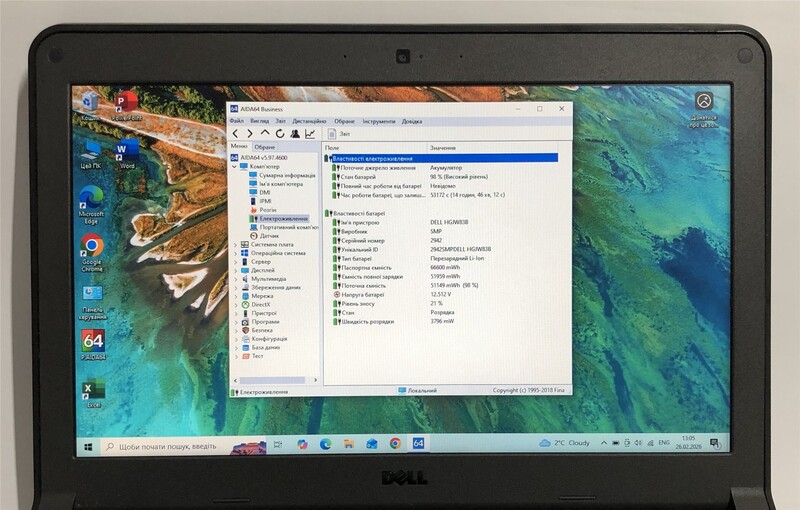This screenshot has width=800, height=510.
Task: Open the Дистанційно menu
Action: tap(309, 121)
